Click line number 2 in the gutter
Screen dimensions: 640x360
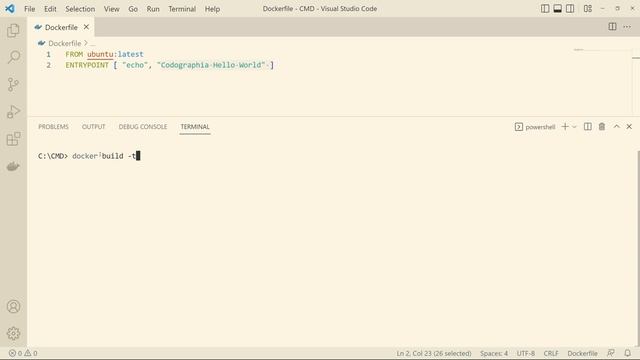click(x=49, y=65)
